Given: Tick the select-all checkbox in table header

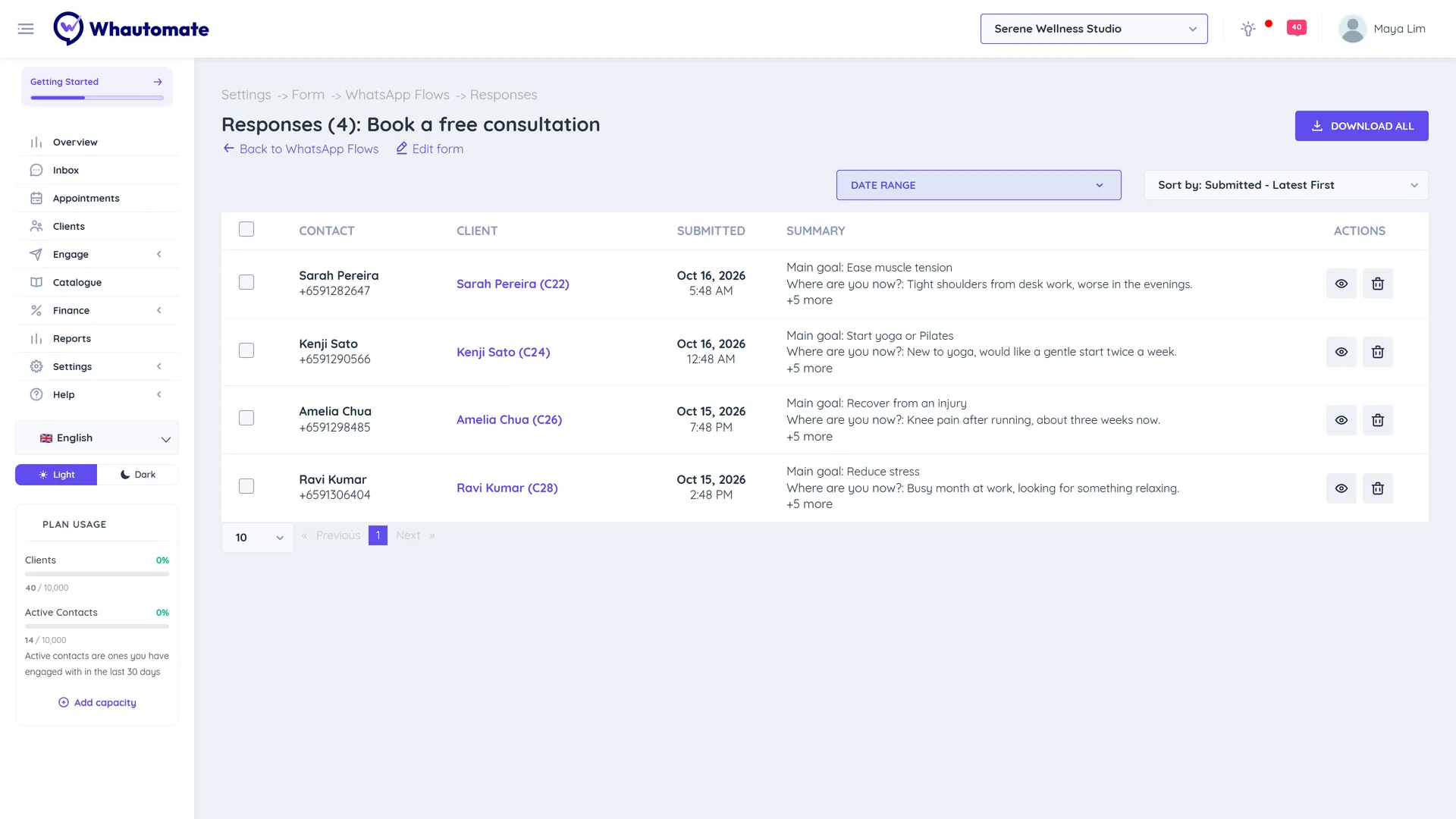Looking at the screenshot, I should coord(246,229).
